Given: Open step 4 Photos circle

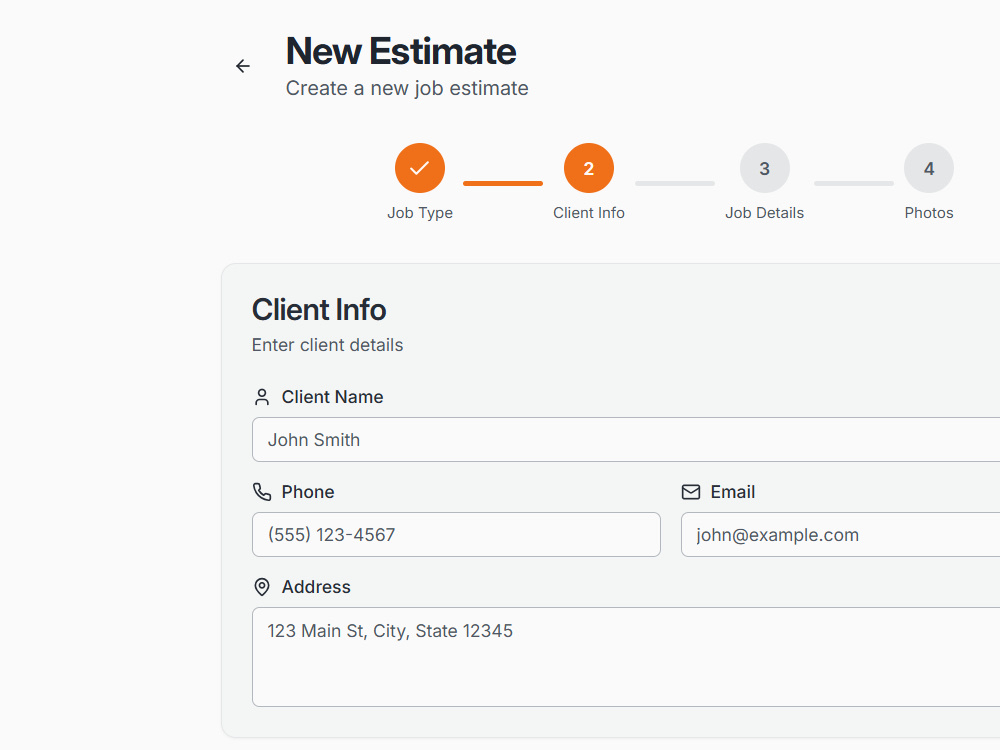Looking at the screenshot, I should (x=929, y=168).
